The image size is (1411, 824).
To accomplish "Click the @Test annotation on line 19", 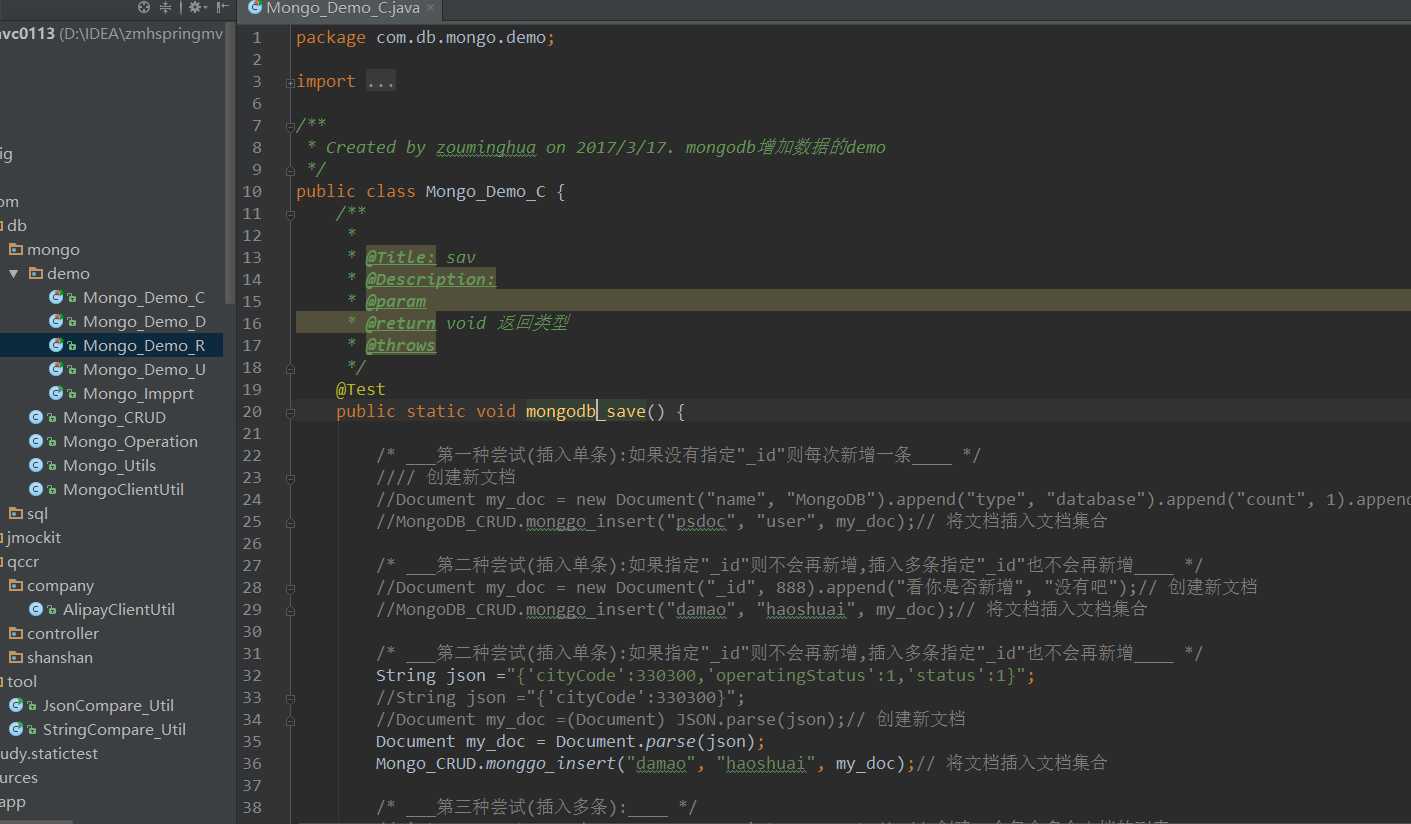I will pyautogui.click(x=360, y=389).
